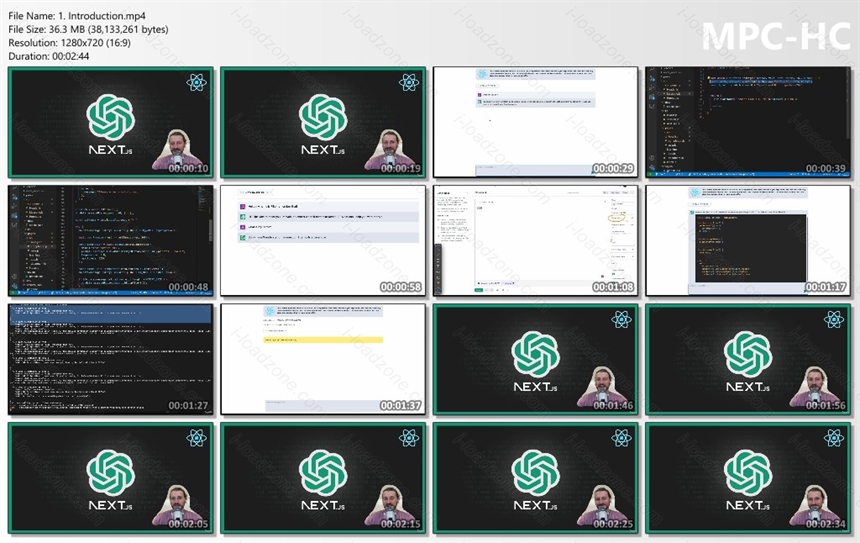
Task: Click the MPC-HC logo text
Action: (776, 37)
